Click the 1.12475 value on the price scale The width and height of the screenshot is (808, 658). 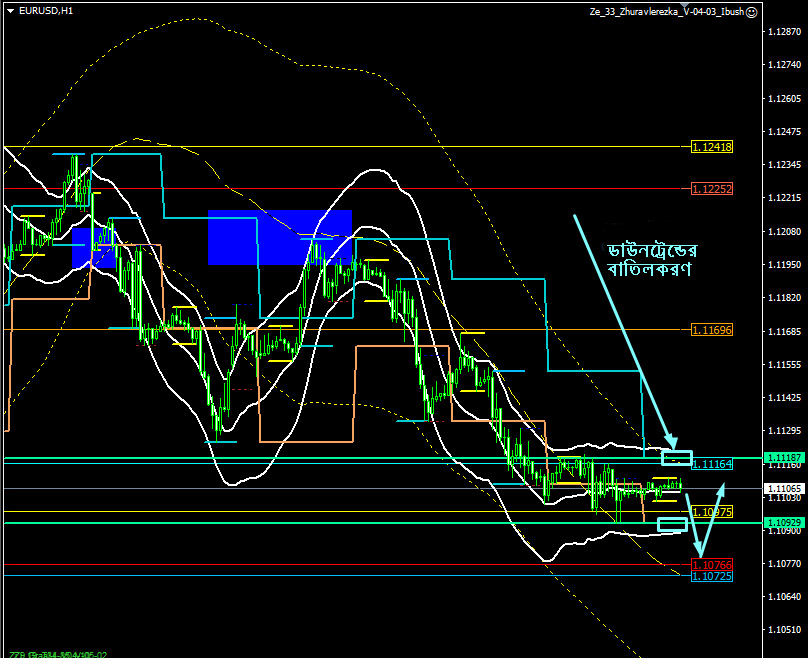tap(785, 132)
